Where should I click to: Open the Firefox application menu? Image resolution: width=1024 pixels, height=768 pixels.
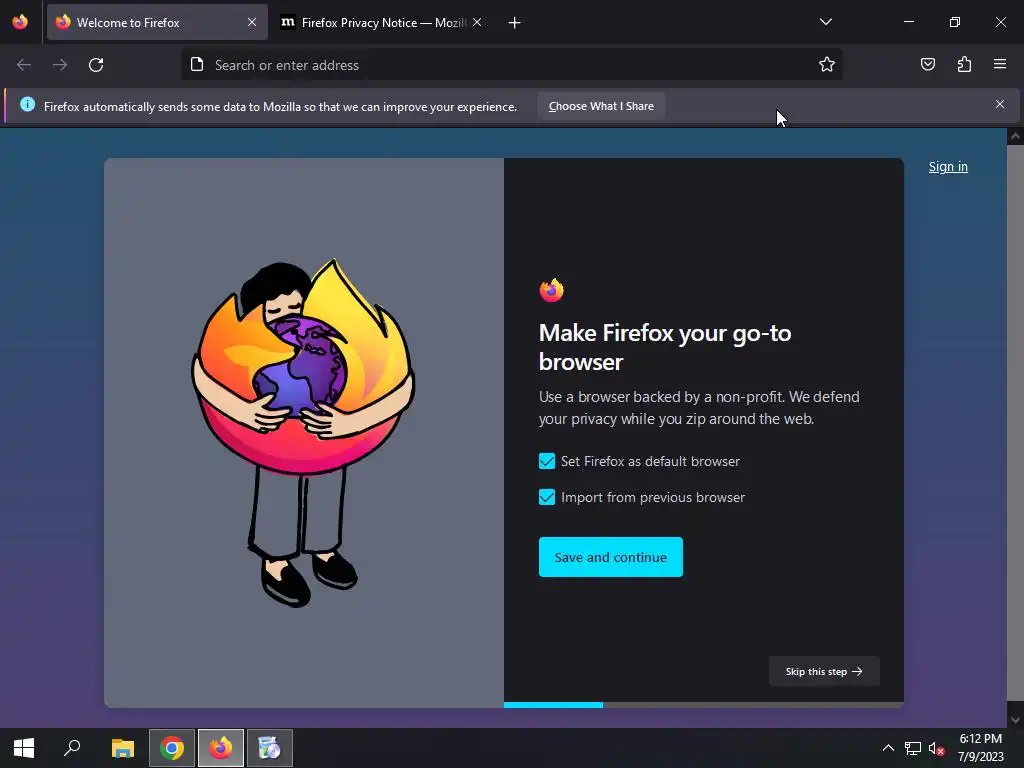pos(1000,64)
